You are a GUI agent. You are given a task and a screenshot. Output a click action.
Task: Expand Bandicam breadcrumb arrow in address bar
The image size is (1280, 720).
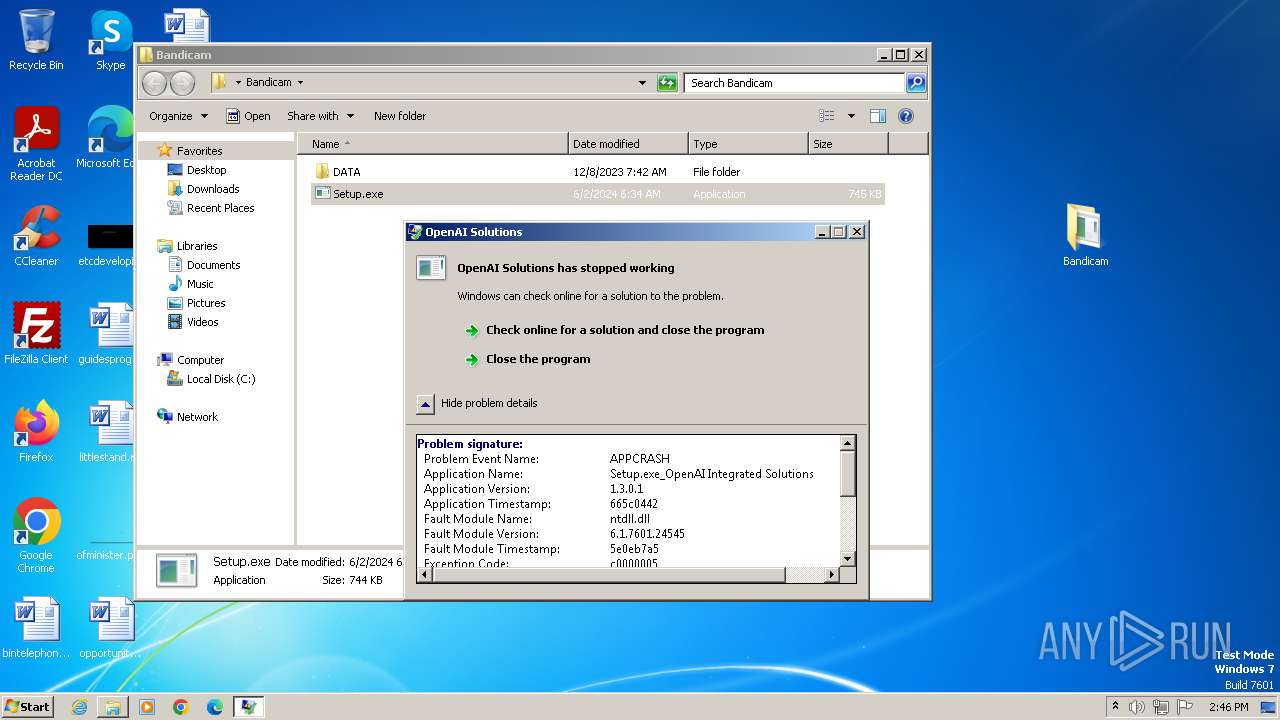[x=300, y=83]
